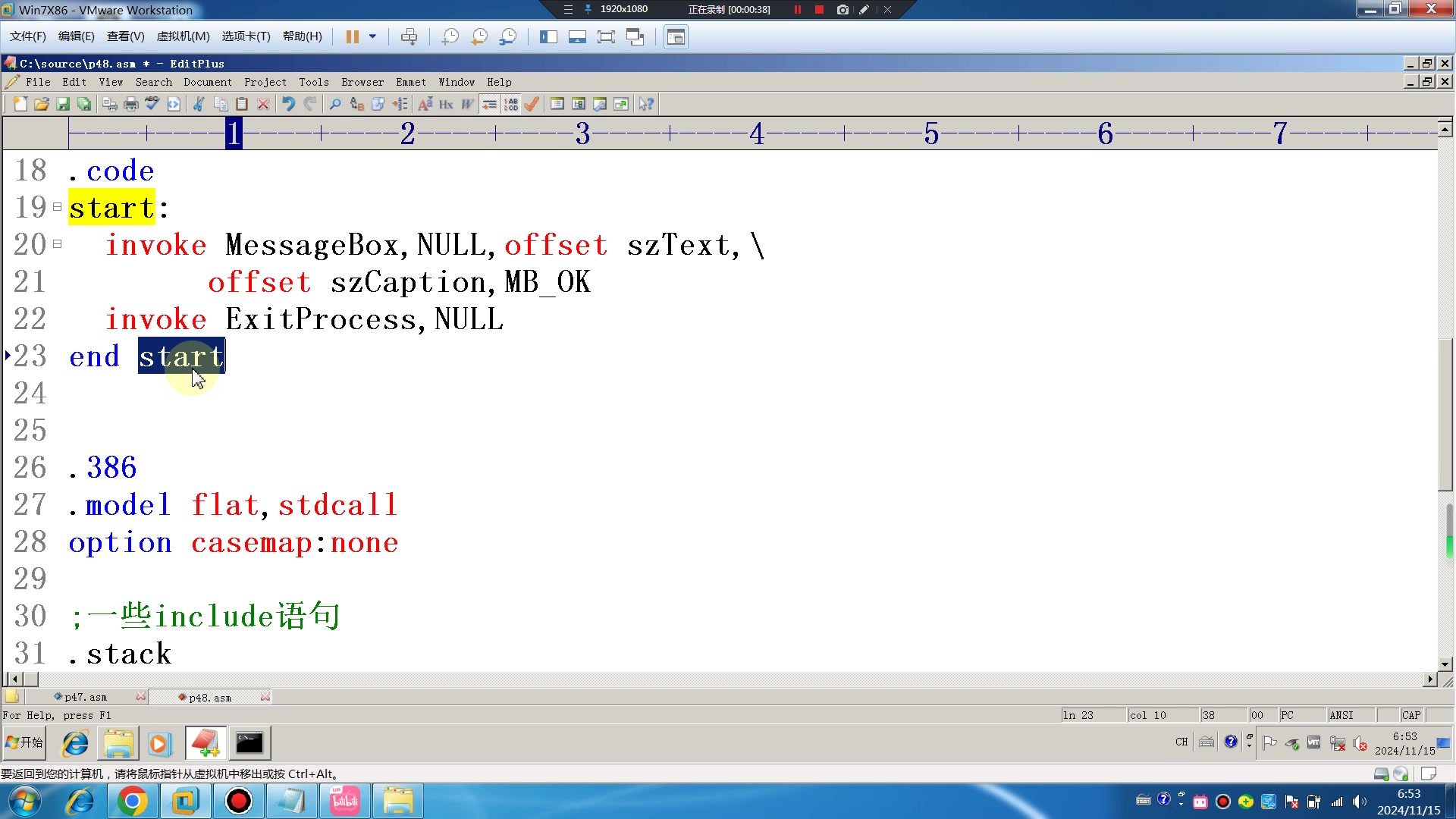1456x819 pixels.
Task: Open the Document menu
Action: point(207,82)
